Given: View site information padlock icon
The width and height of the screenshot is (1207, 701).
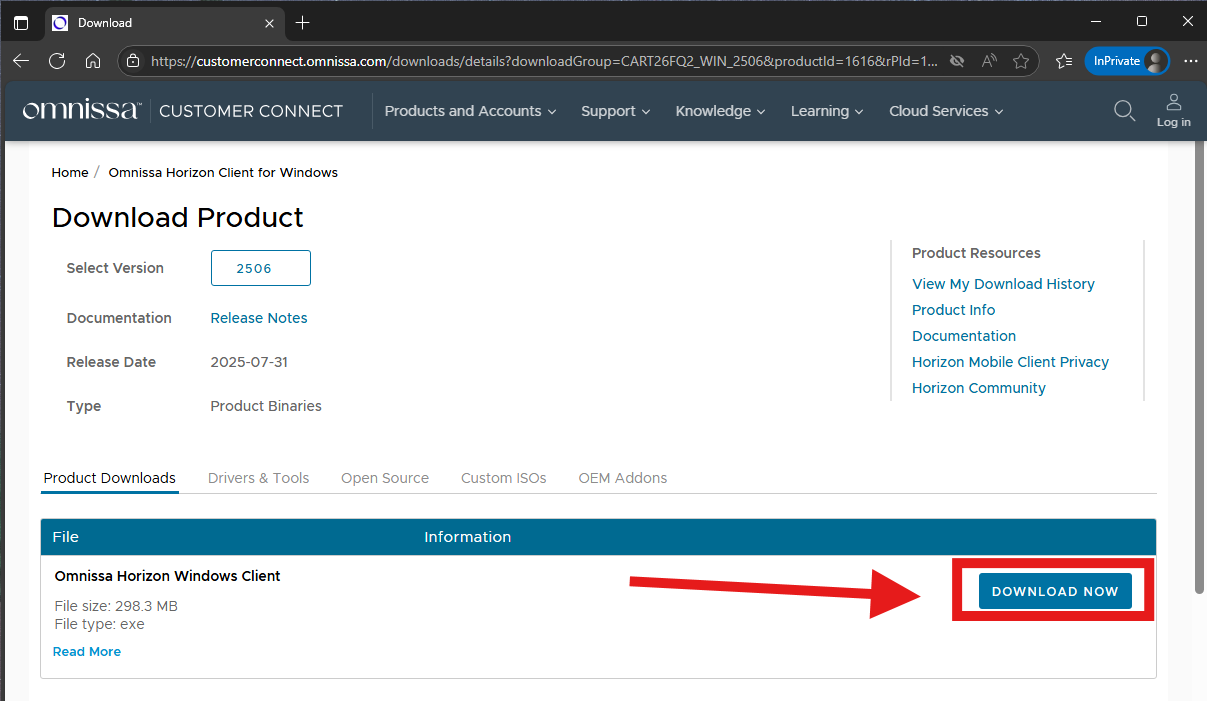Looking at the screenshot, I should click(x=133, y=61).
